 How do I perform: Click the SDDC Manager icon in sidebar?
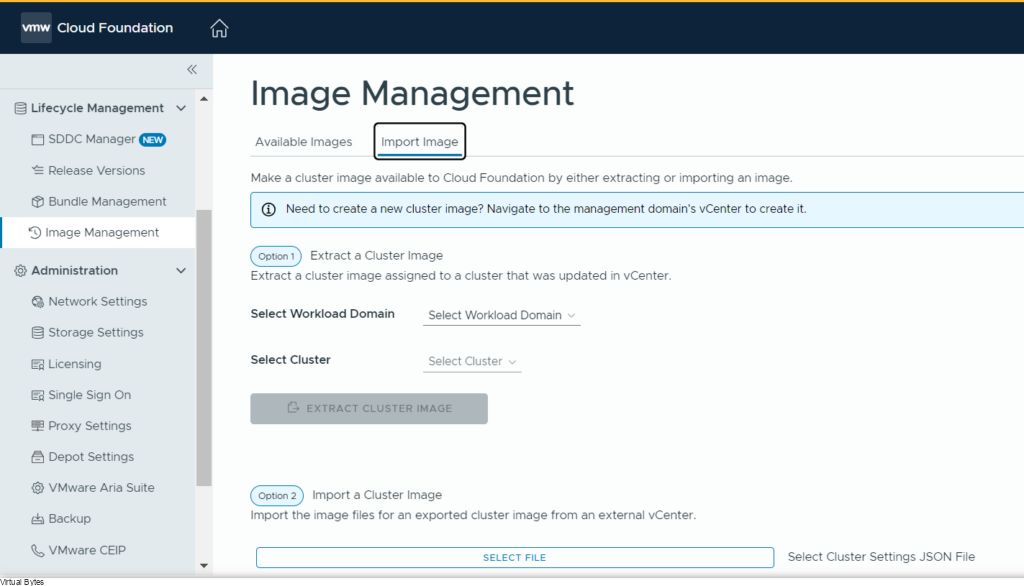coord(38,140)
